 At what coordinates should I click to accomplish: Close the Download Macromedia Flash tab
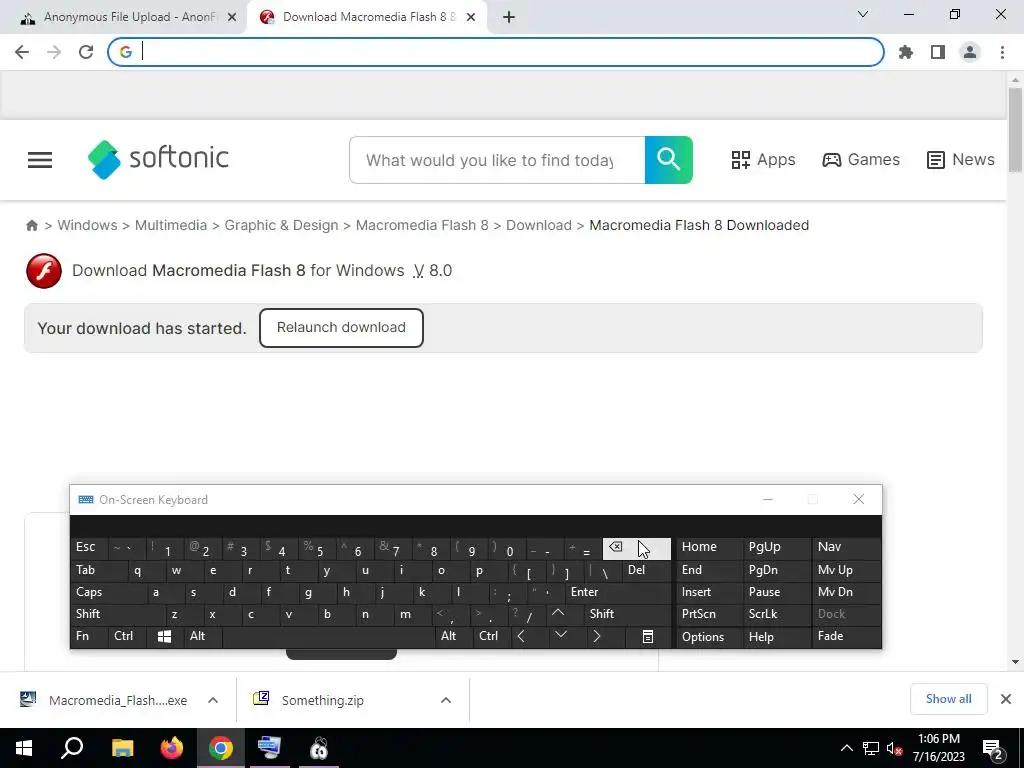[471, 18]
